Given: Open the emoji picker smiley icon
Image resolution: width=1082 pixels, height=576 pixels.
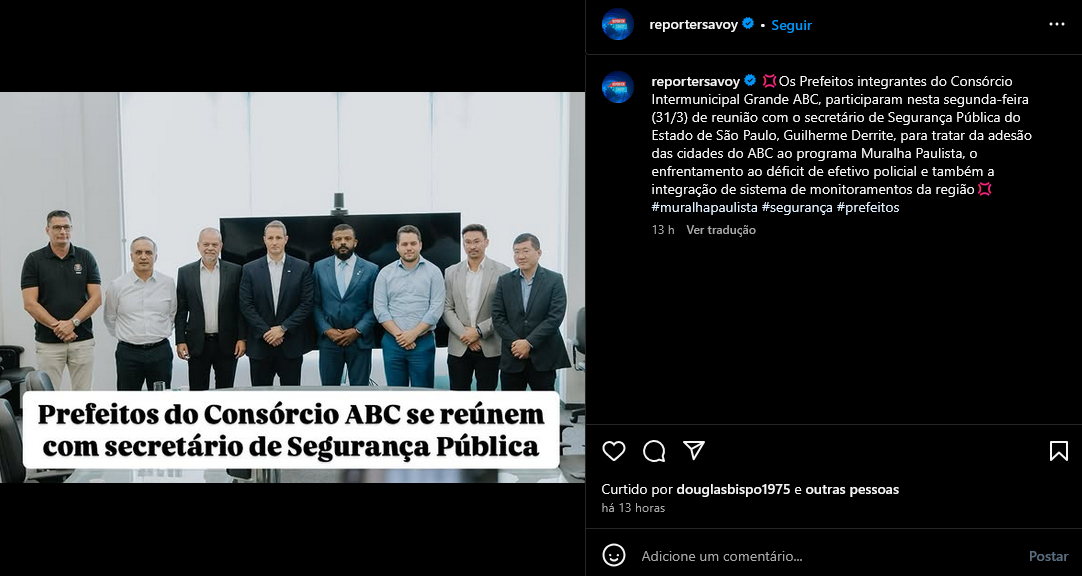Looking at the screenshot, I should [x=613, y=555].
